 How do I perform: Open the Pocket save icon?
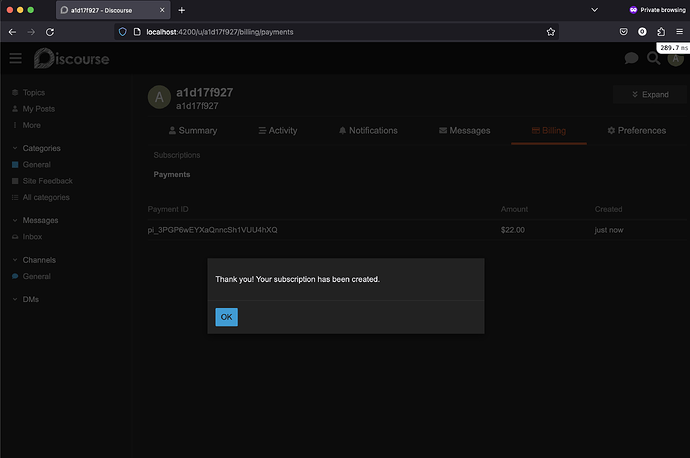(624, 32)
